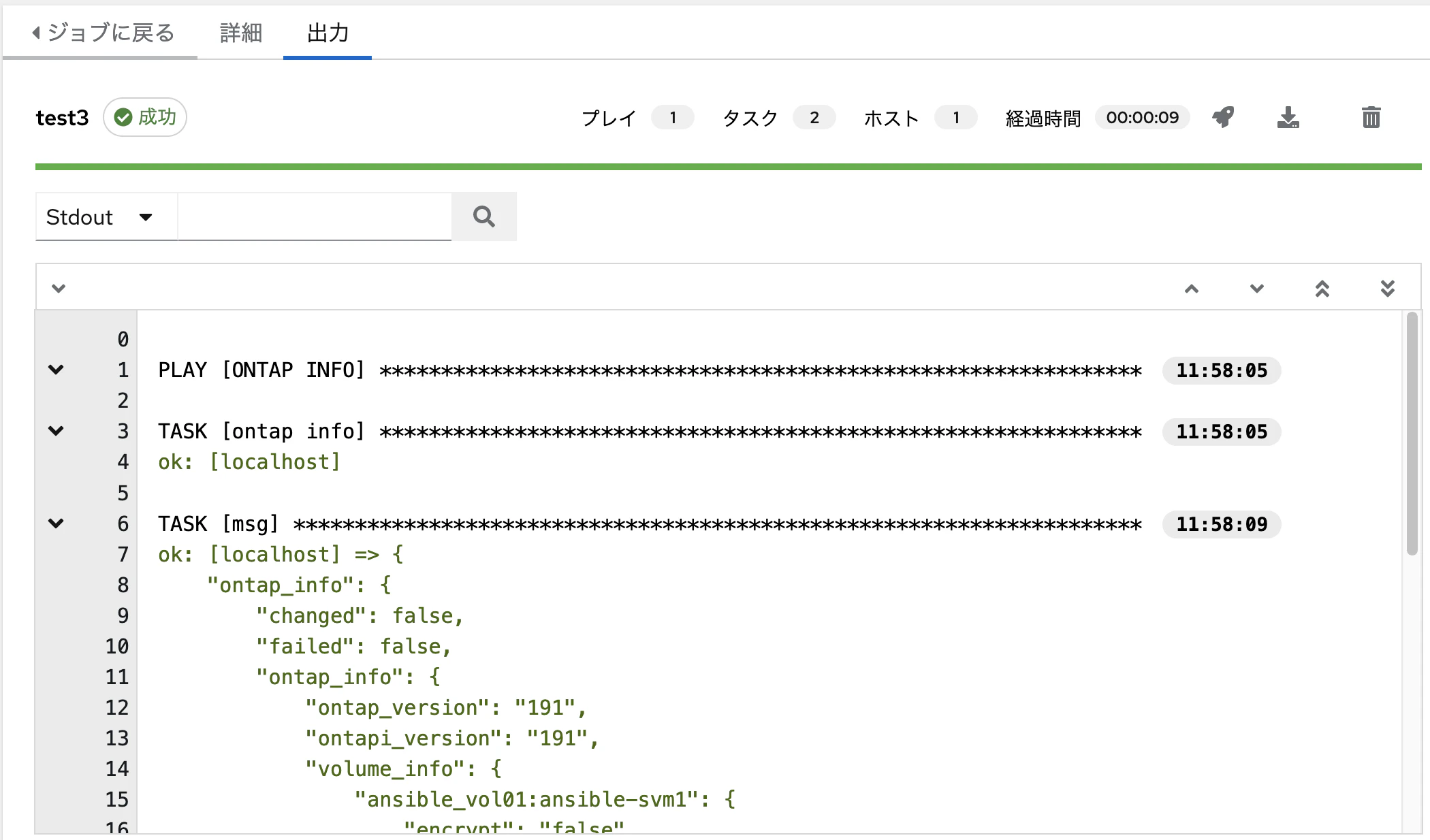Switch to the 詳細 tab
This screenshot has height=840, width=1430.
coord(240,33)
